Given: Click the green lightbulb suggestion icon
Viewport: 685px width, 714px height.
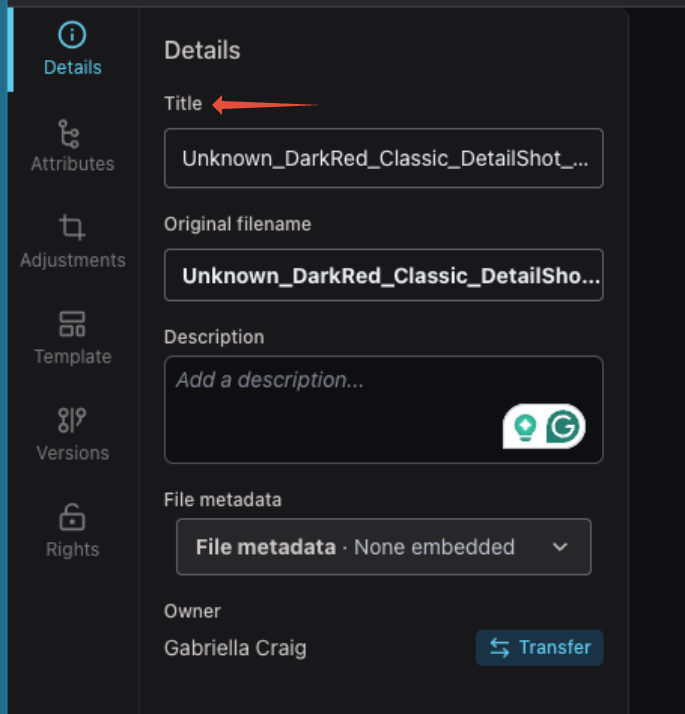Looking at the screenshot, I should point(525,427).
